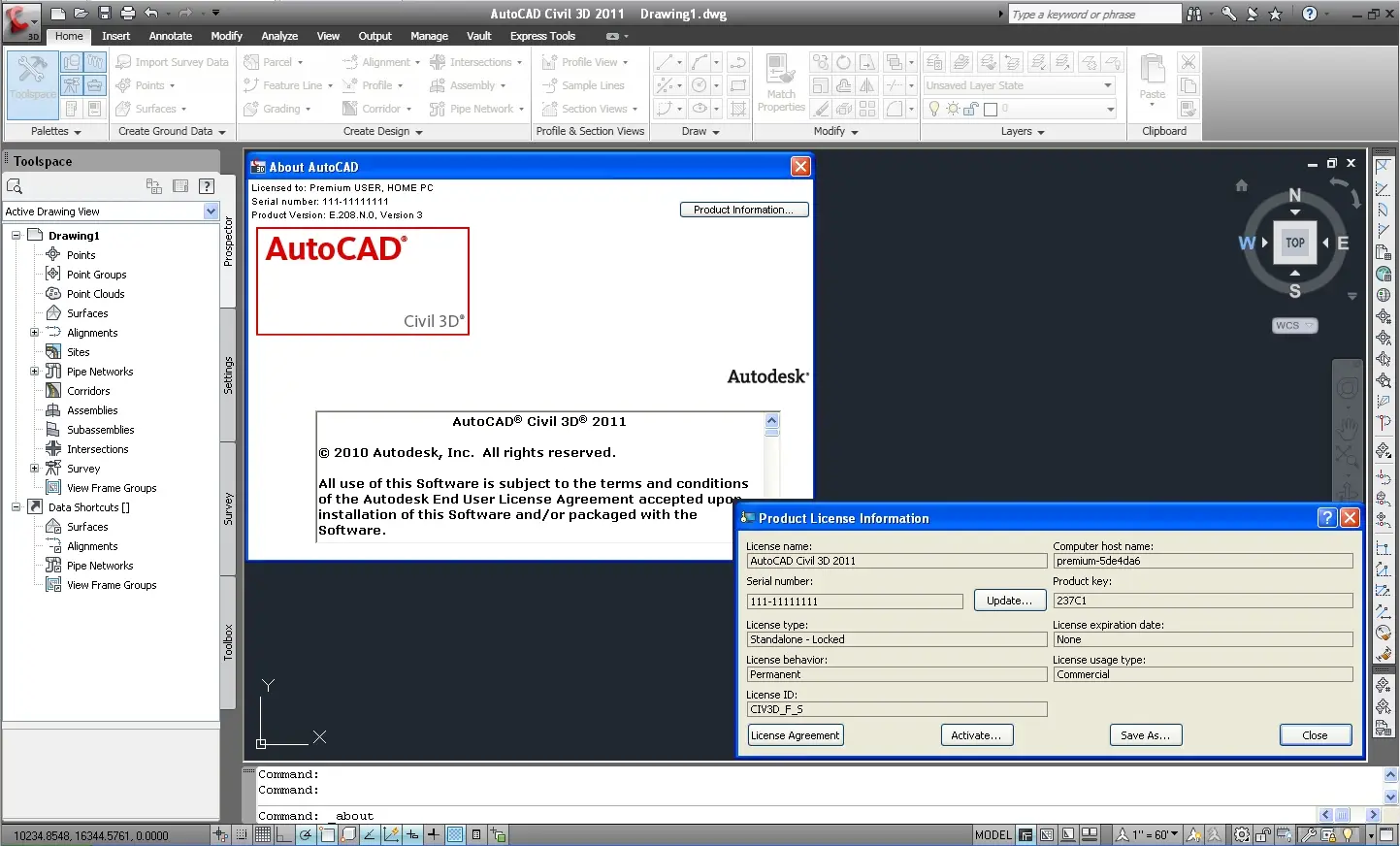Click the binoculars search icon in title bar

pos(1194,14)
